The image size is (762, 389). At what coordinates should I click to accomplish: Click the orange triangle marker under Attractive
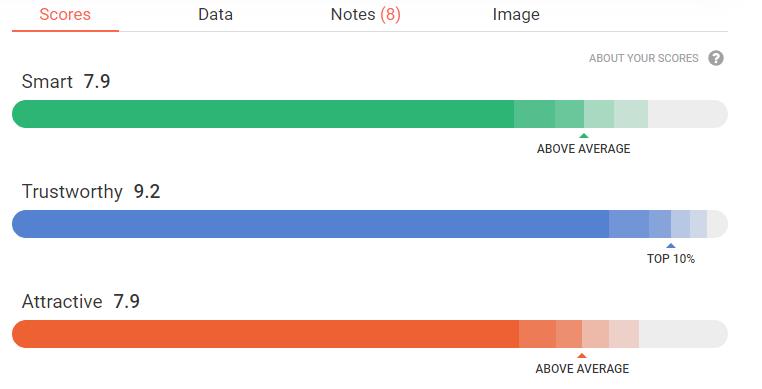point(582,355)
